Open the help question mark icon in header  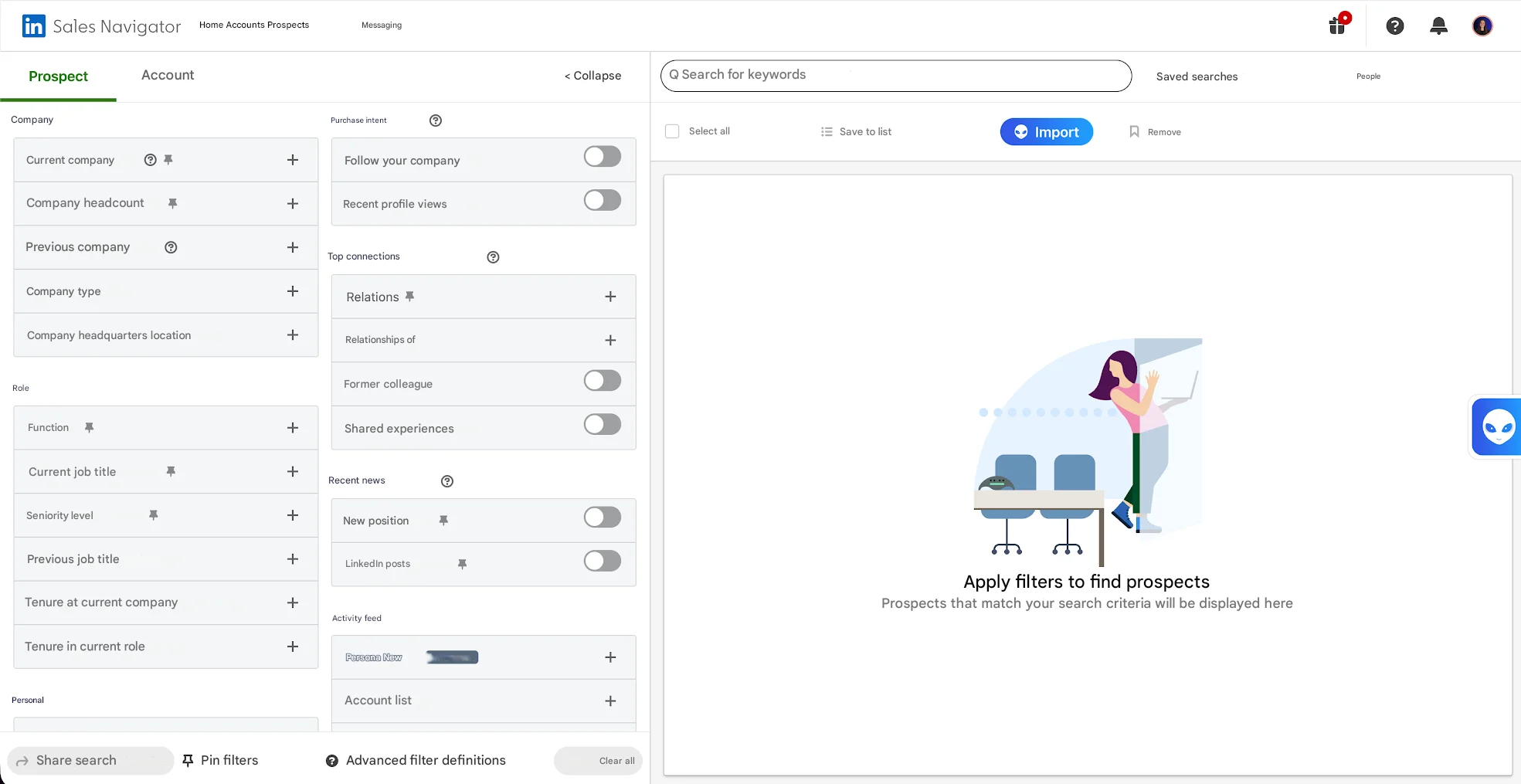click(1394, 26)
